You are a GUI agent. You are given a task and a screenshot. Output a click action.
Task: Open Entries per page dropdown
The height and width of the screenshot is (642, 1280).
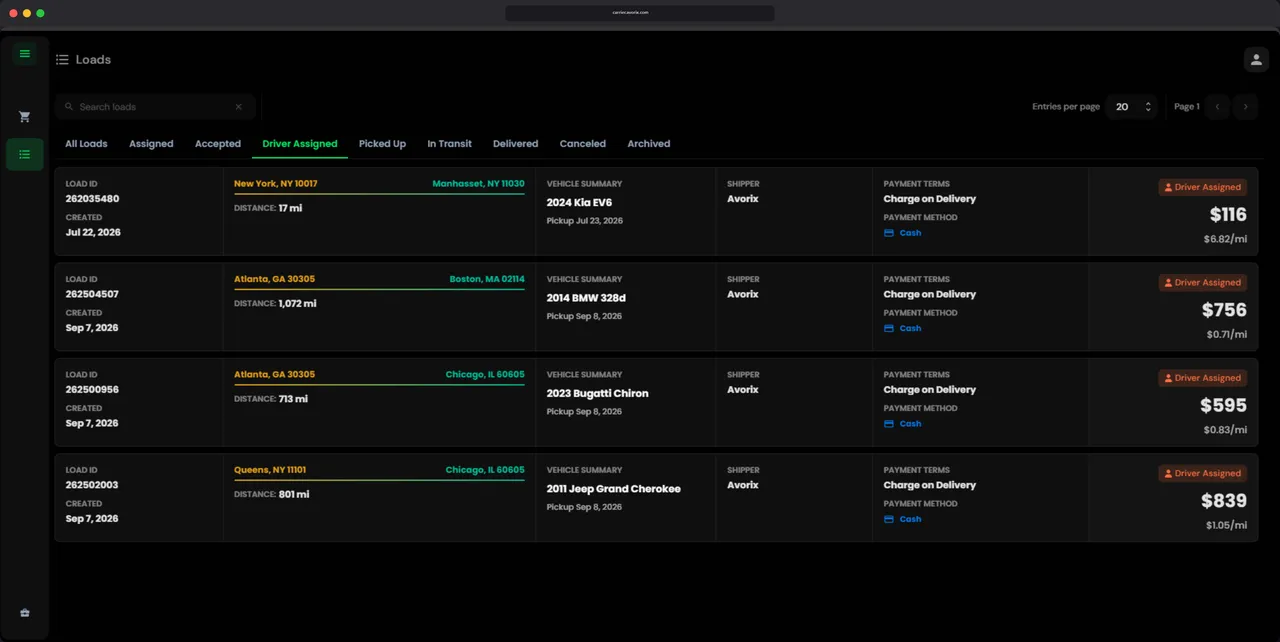1133,107
